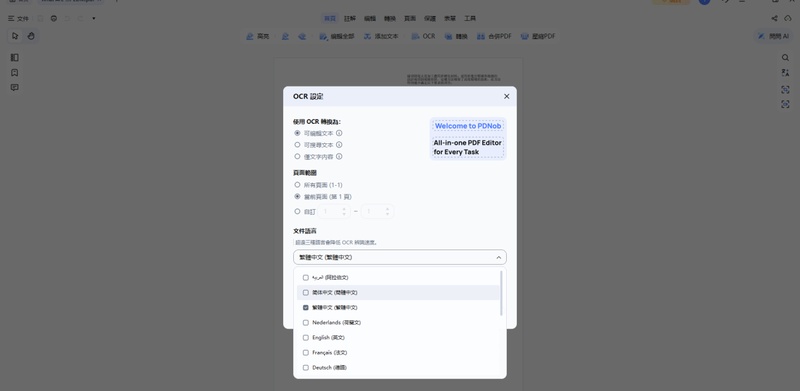
Task: Click the 編輯全部 toolbar button
Action: 337,36
